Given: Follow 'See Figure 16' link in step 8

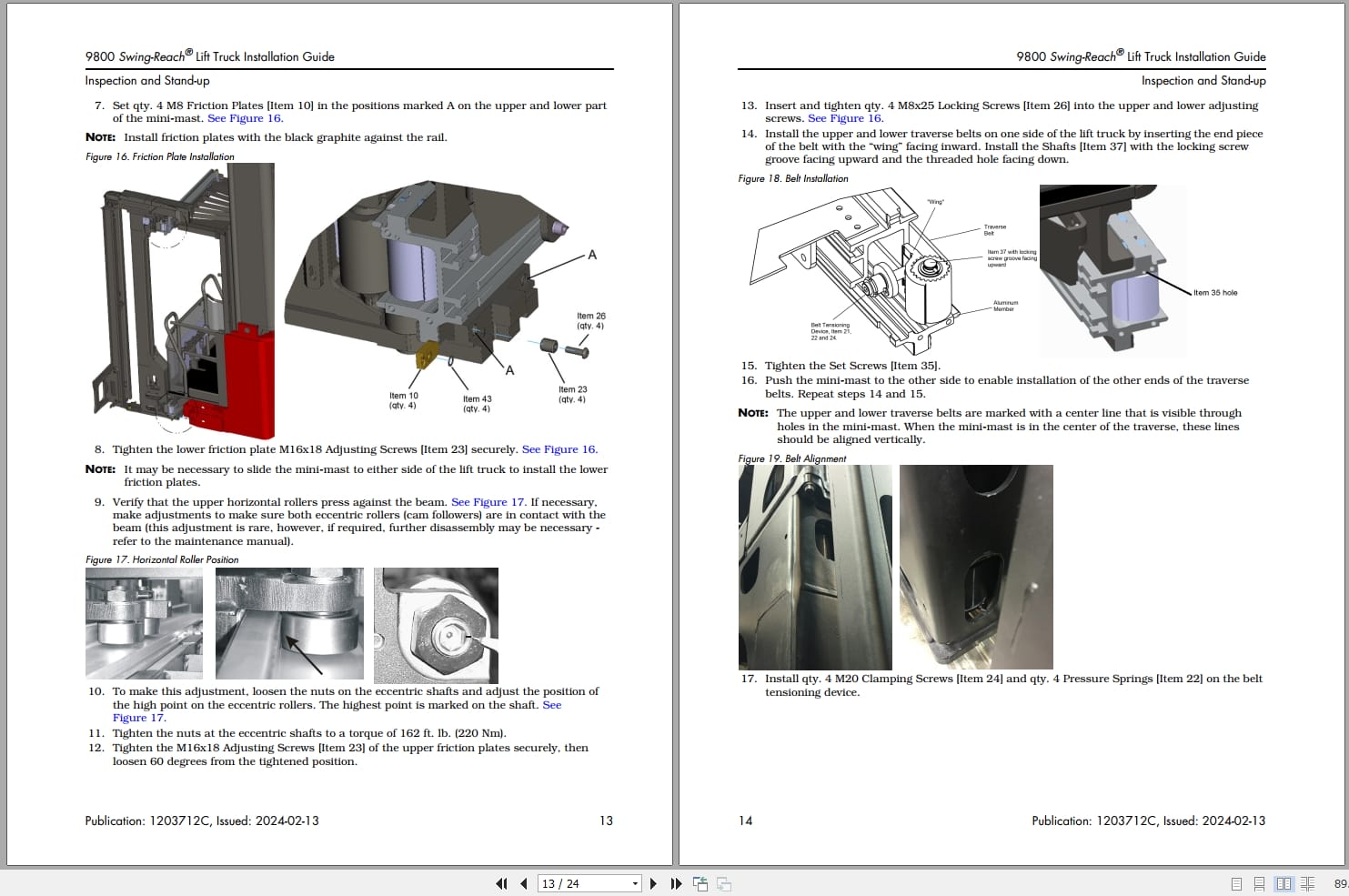Looking at the screenshot, I should point(559,449).
